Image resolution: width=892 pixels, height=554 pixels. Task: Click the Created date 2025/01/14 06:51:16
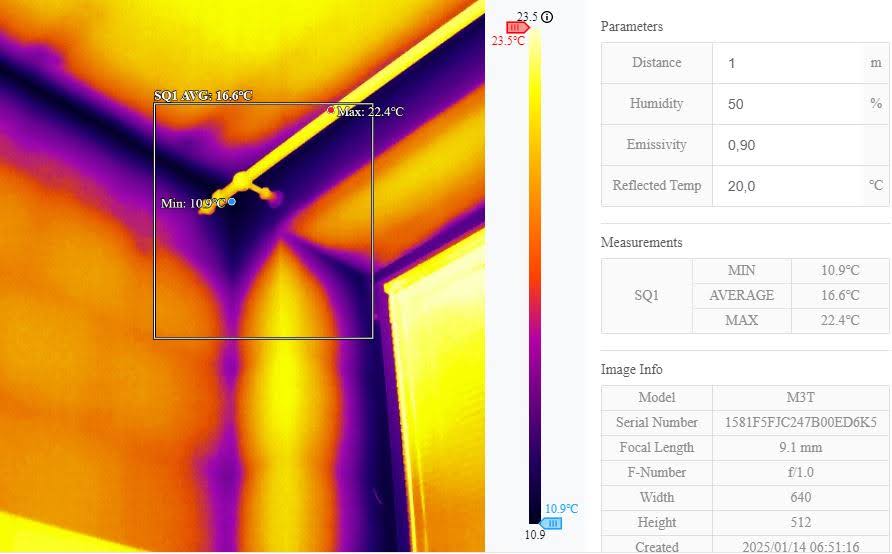[800, 546]
